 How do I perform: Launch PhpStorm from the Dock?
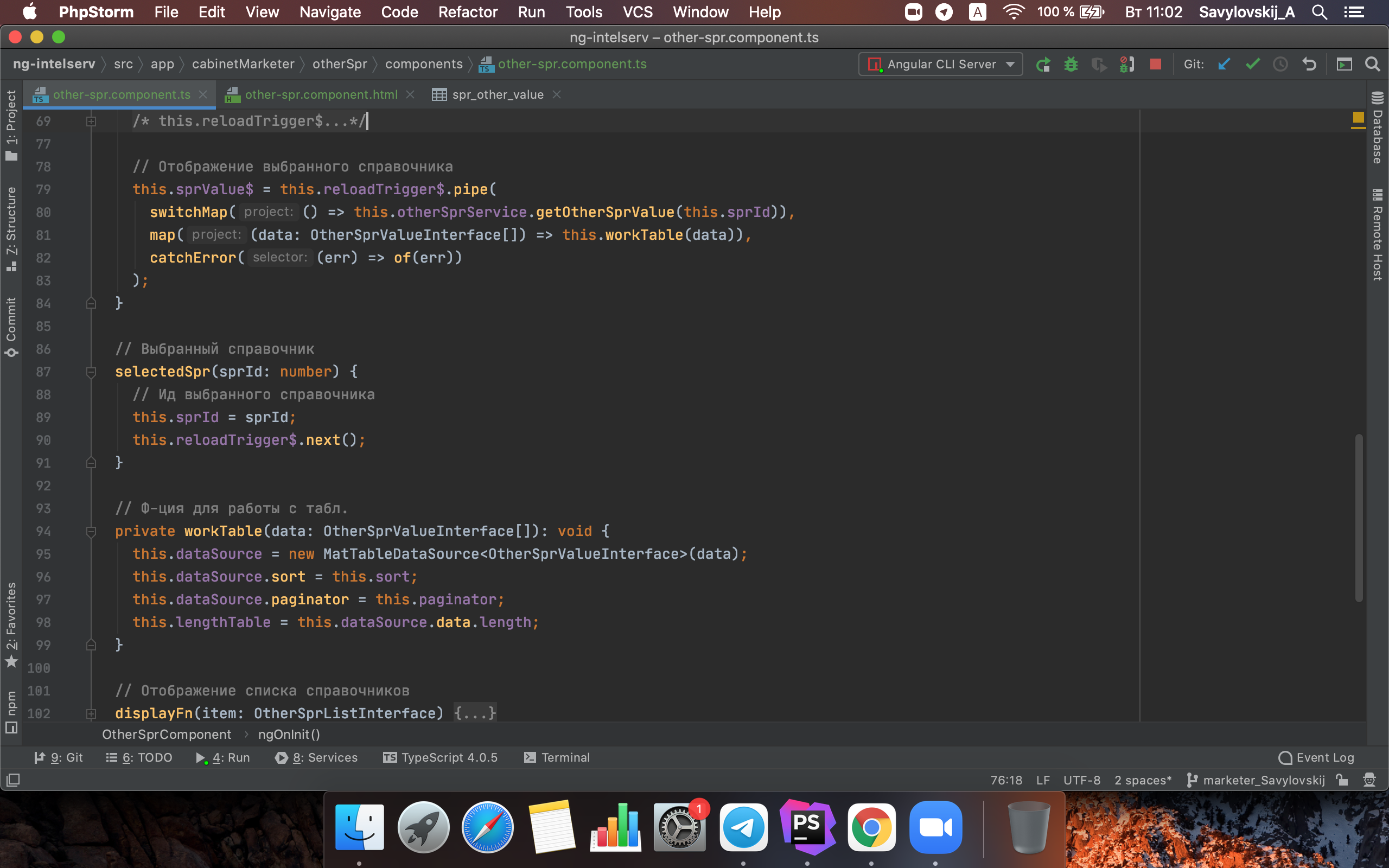point(807,827)
